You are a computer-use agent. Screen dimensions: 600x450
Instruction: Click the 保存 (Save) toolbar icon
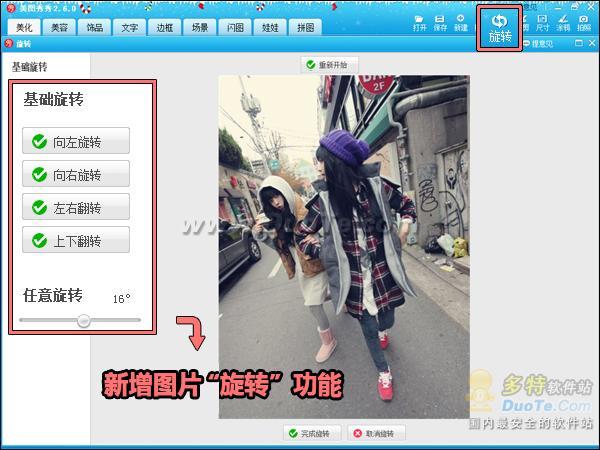tap(440, 22)
